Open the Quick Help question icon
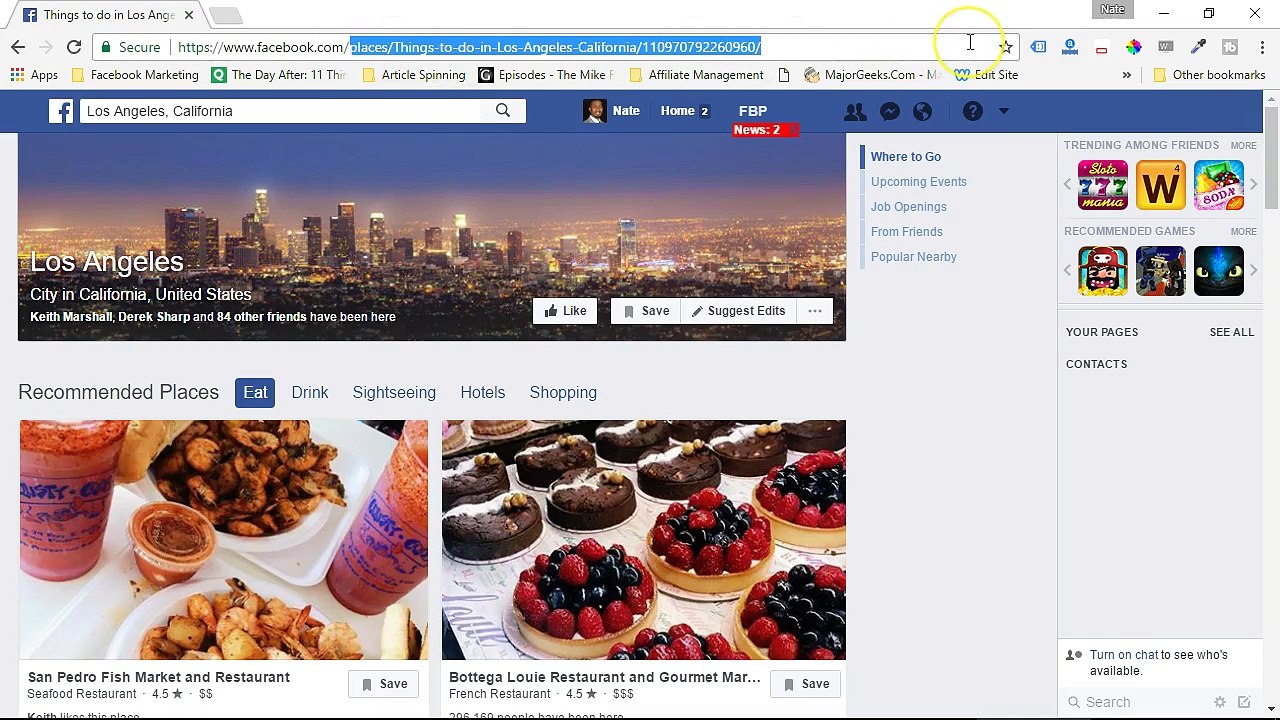 [972, 112]
